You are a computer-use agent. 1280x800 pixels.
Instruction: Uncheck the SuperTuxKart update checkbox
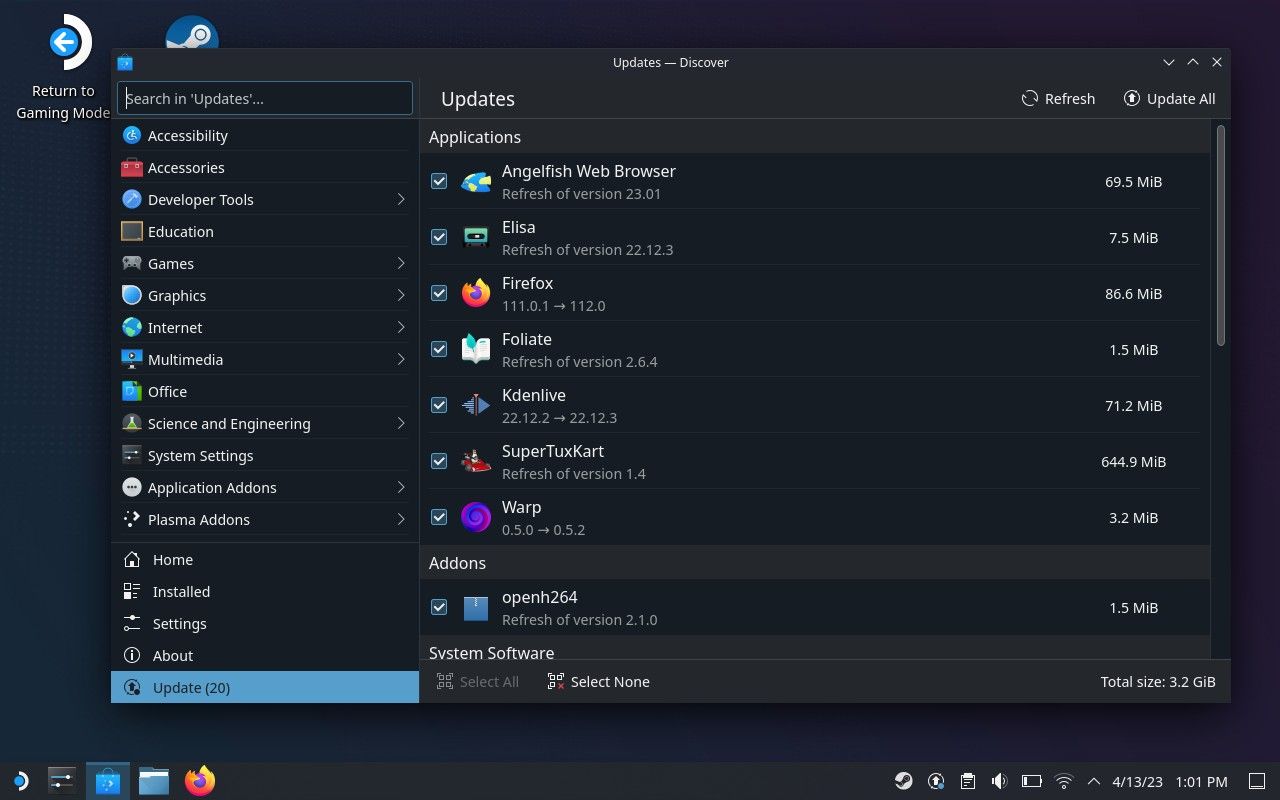click(x=439, y=462)
